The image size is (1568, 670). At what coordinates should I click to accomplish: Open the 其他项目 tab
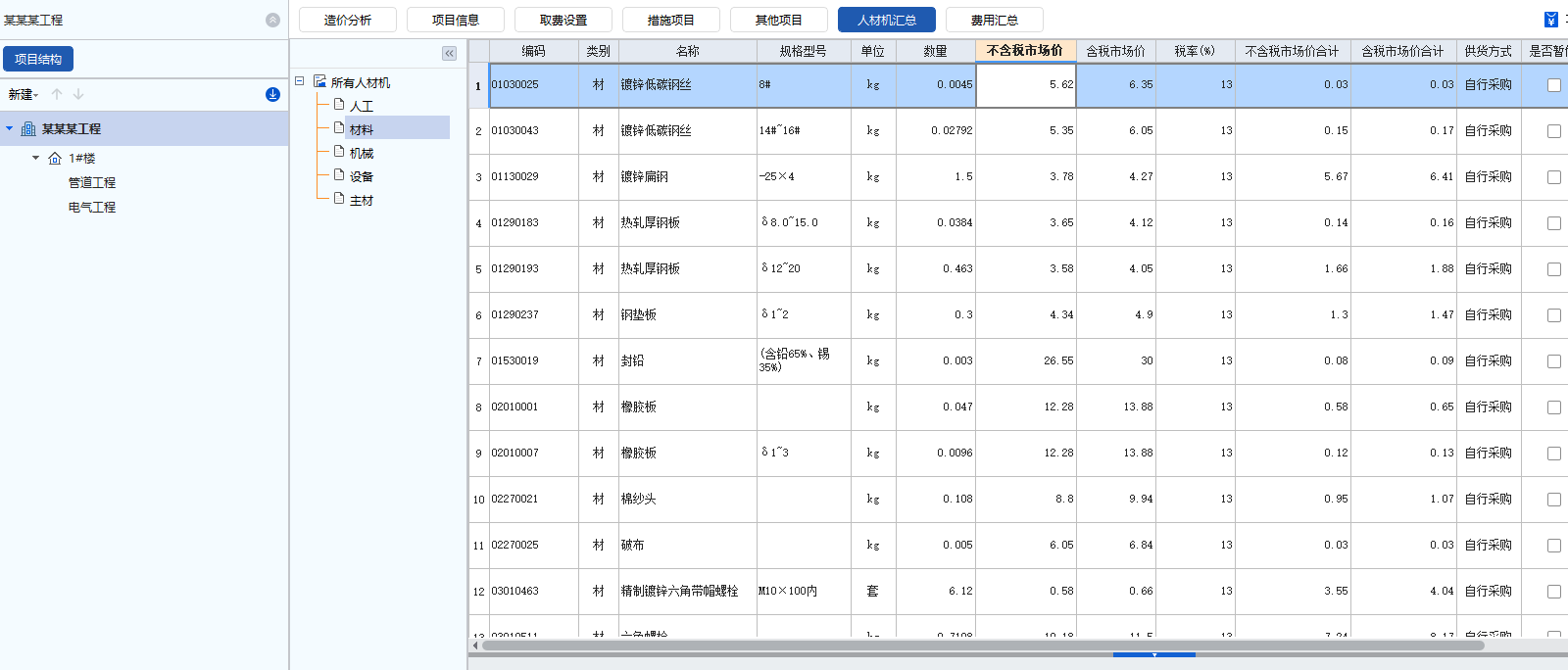[779, 20]
